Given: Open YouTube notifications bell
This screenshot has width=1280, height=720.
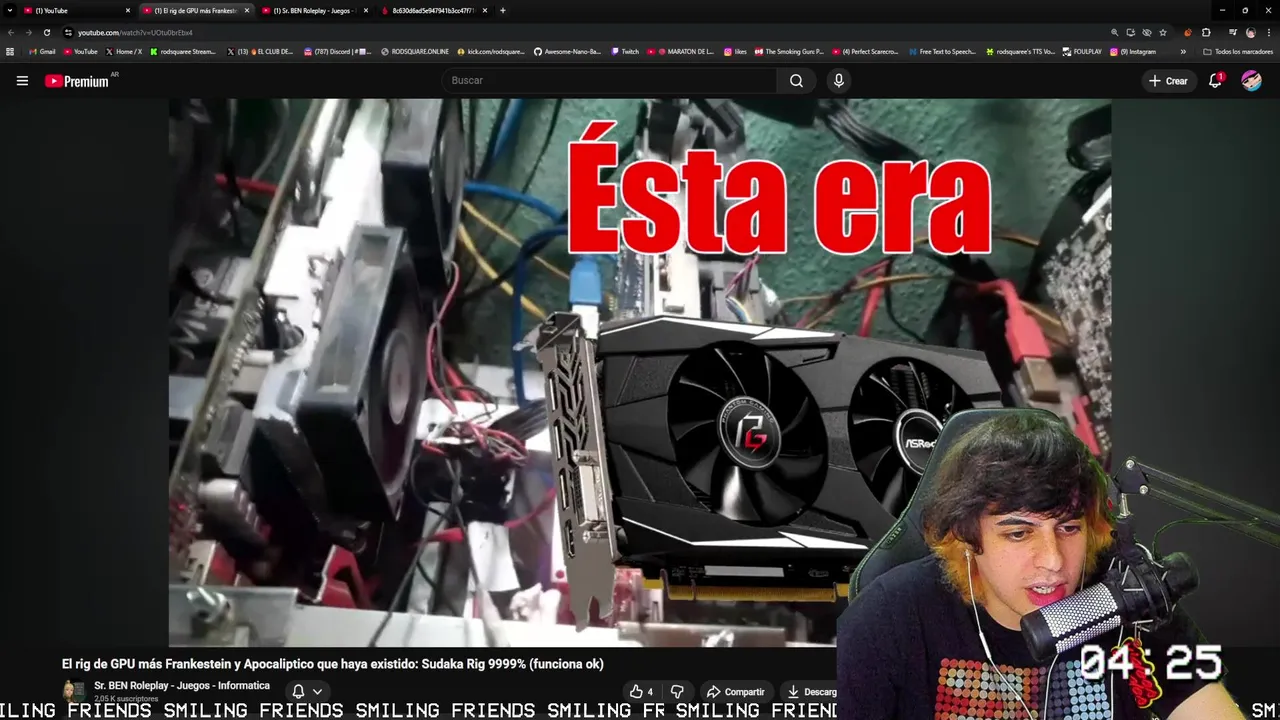Looking at the screenshot, I should click(1215, 81).
